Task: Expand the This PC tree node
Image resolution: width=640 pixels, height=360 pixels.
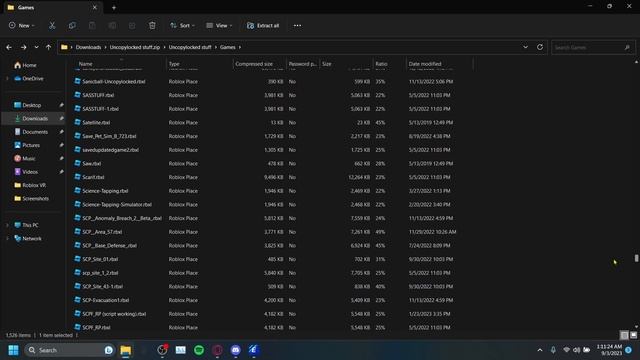Action: point(7,225)
